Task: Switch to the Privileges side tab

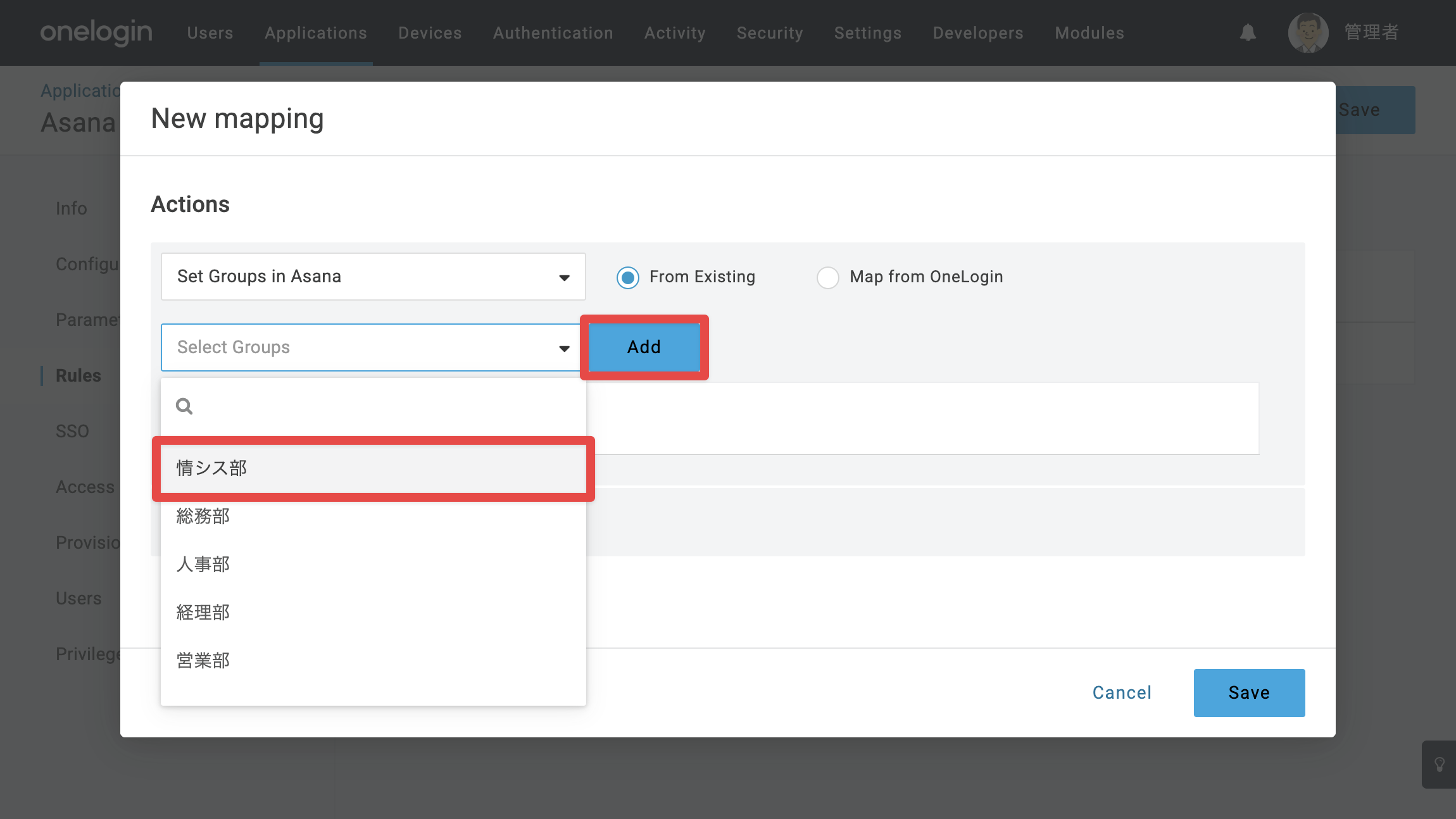Action: [88, 654]
